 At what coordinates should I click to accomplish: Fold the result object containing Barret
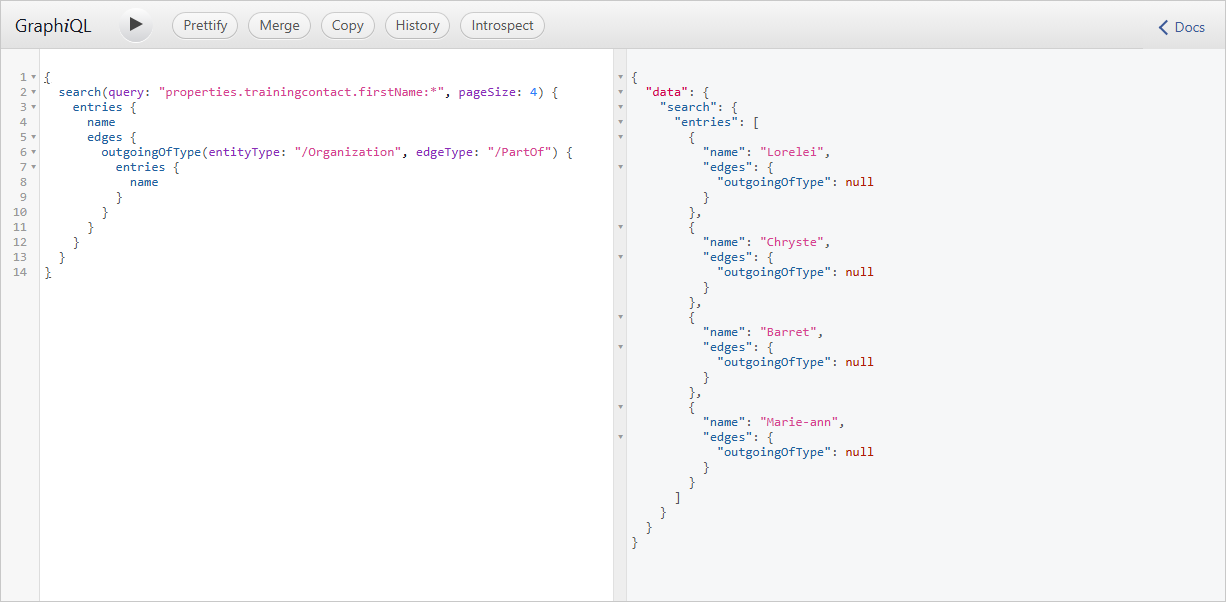[x=620, y=317]
